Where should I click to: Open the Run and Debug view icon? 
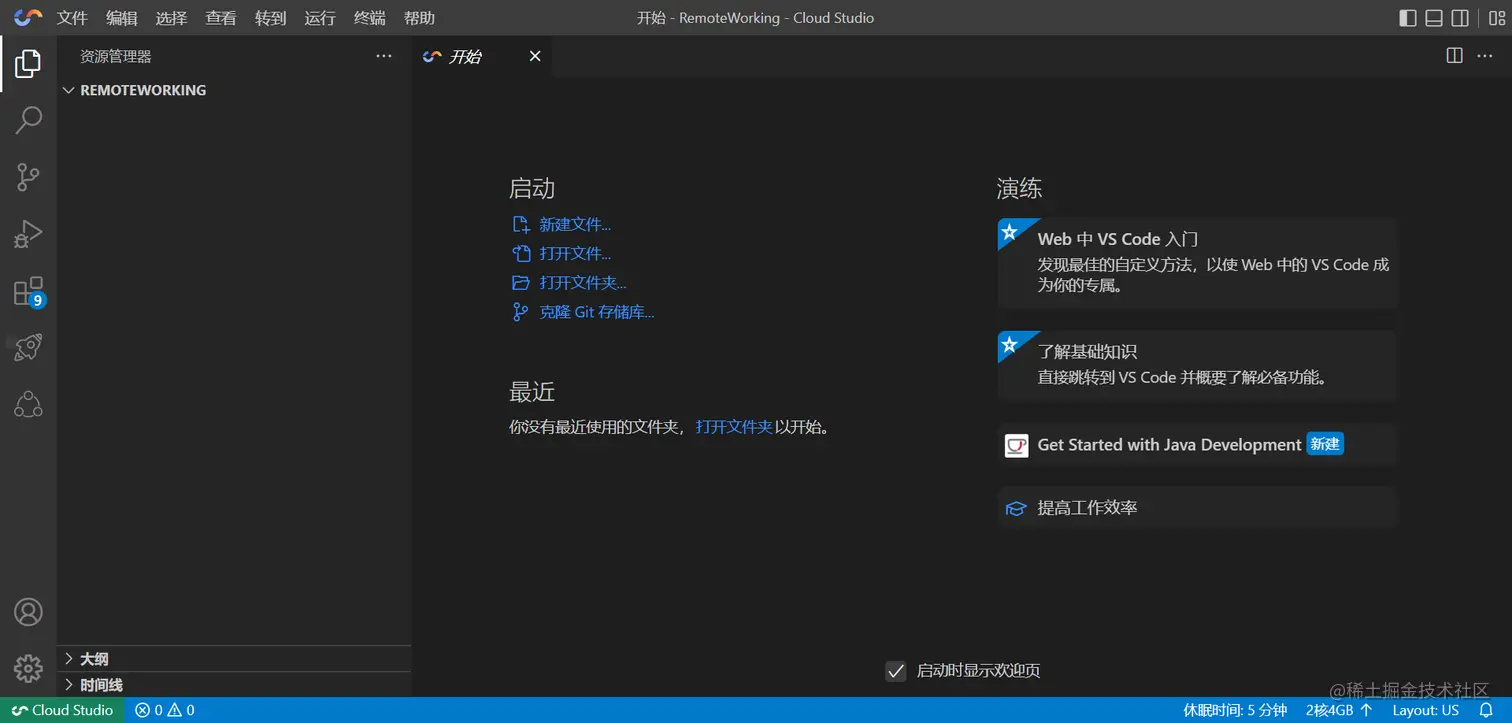(28, 235)
